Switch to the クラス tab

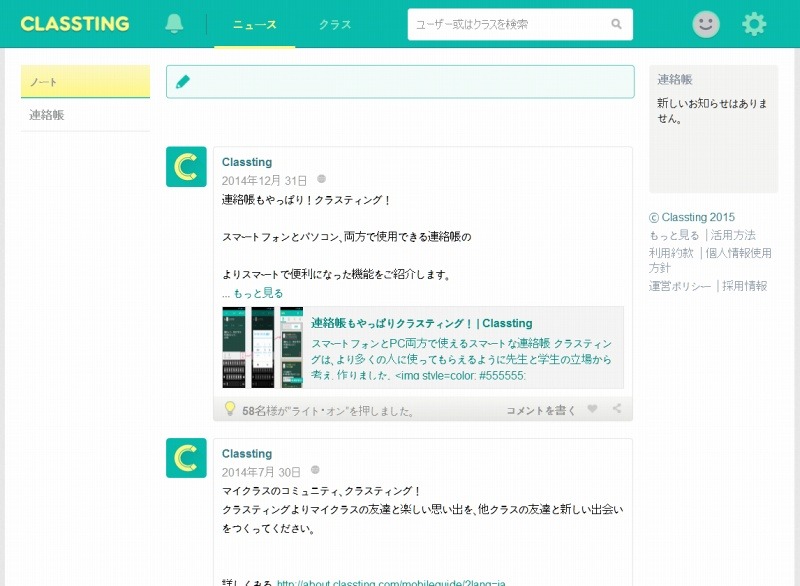(x=335, y=24)
